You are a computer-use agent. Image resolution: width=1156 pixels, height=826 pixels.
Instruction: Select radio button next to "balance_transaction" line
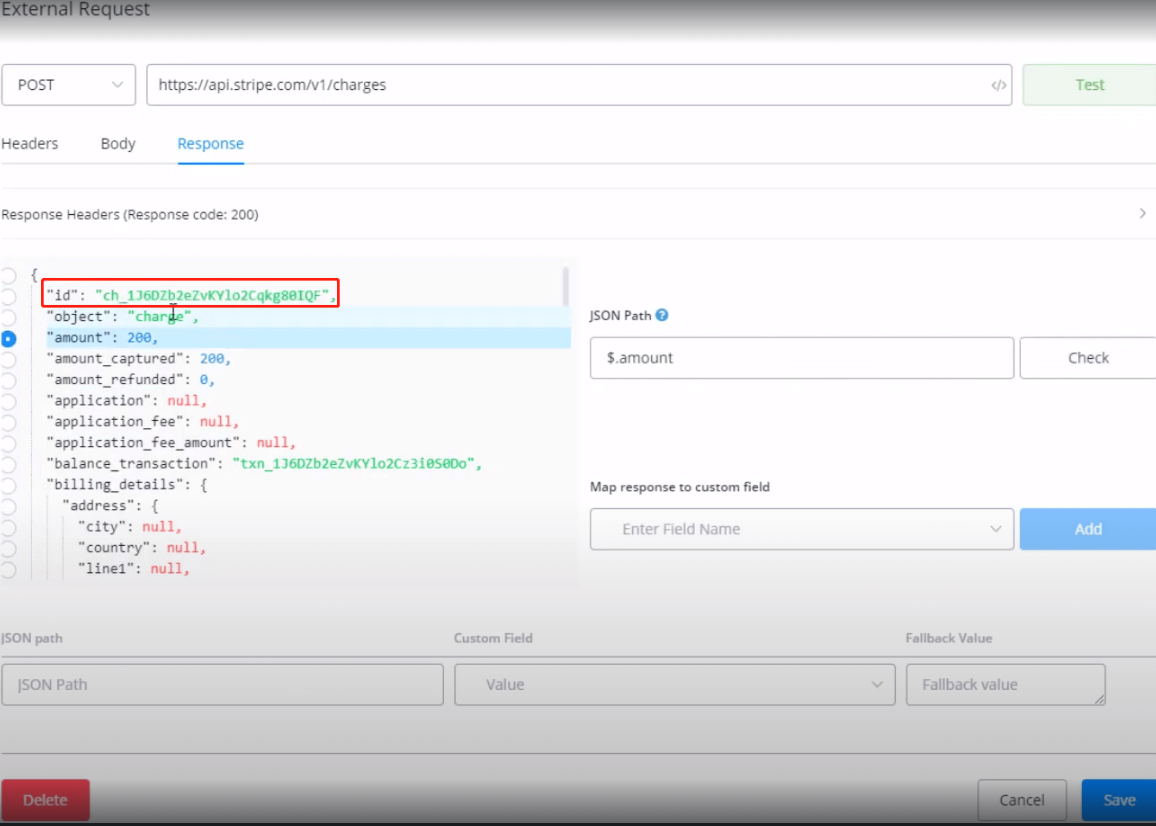pos(8,464)
